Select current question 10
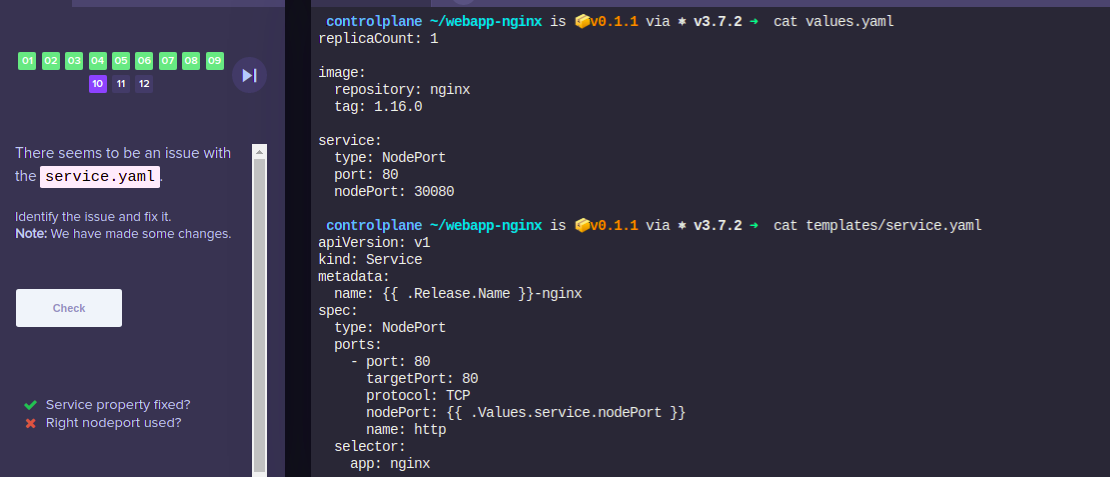This screenshot has height=477, width=1110. (x=97, y=84)
